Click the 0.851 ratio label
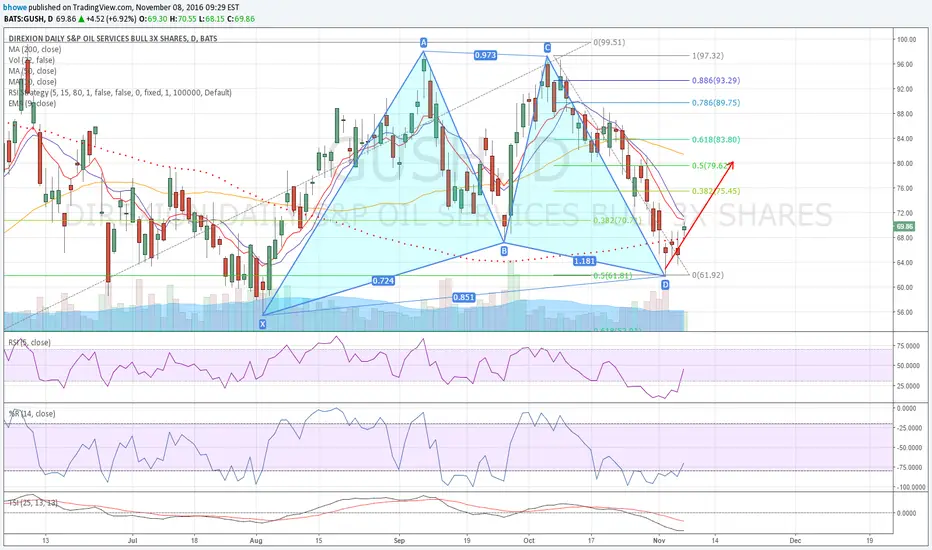Screen dimensions: 932x550 pos(463,297)
